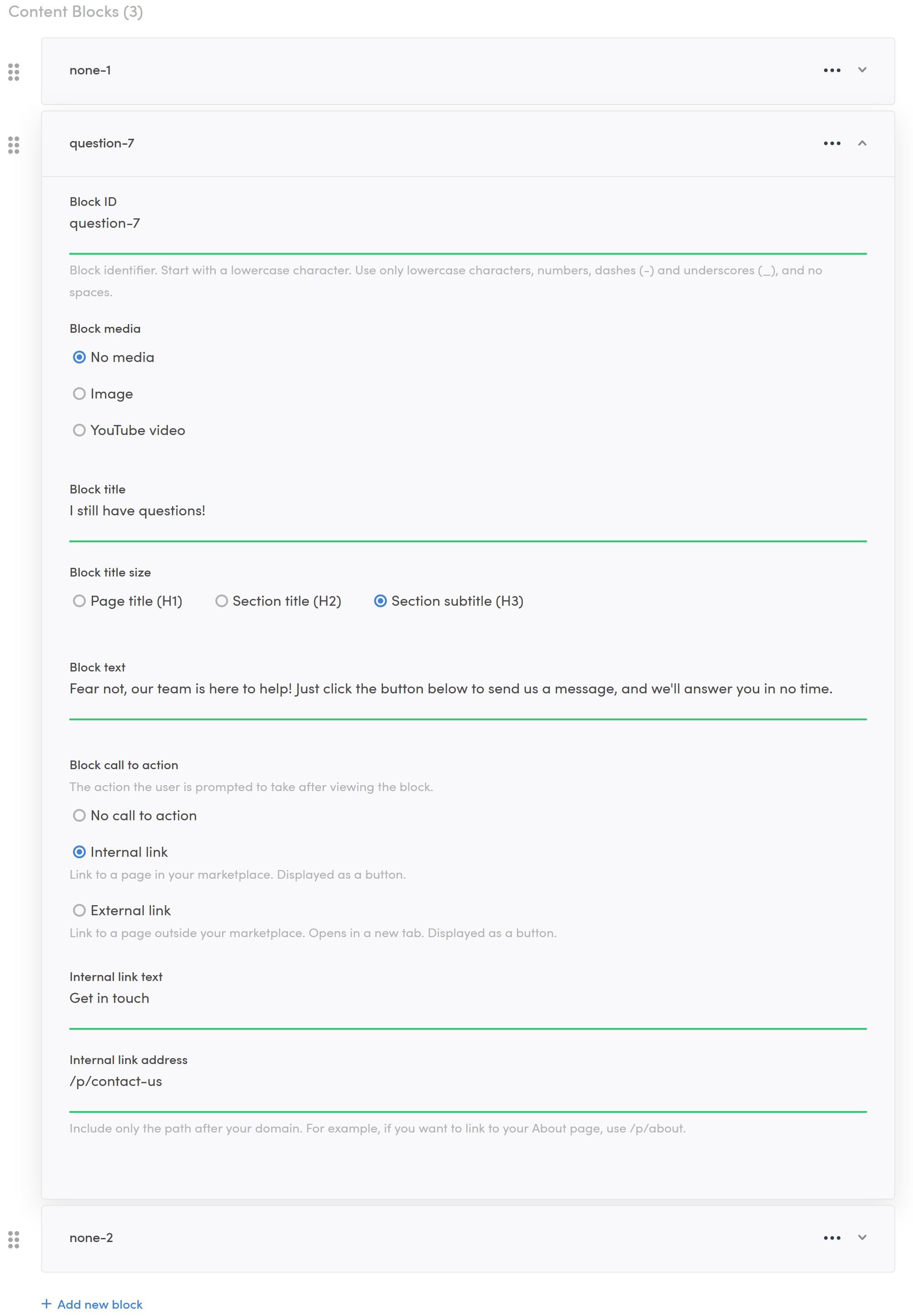Screen dimensions: 913x1316
Task: Expand the none-1 block chevron
Action: pos(862,70)
